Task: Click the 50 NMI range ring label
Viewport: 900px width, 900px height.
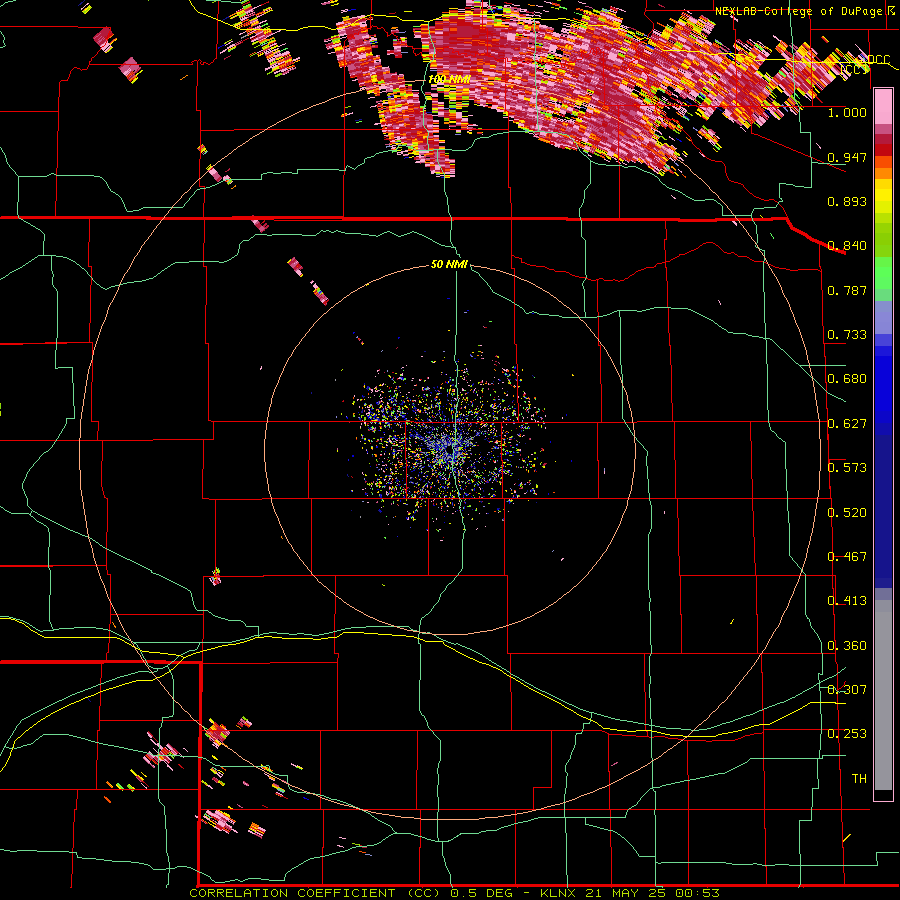Action: point(449,264)
